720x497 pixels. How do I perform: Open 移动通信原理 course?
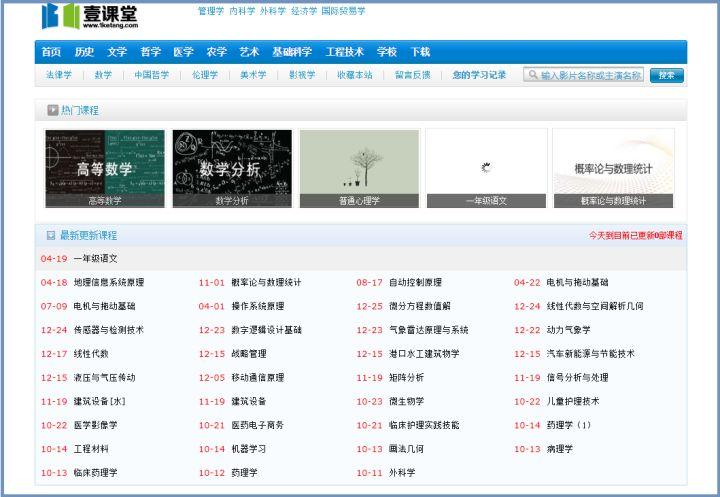[x=258, y=378]
